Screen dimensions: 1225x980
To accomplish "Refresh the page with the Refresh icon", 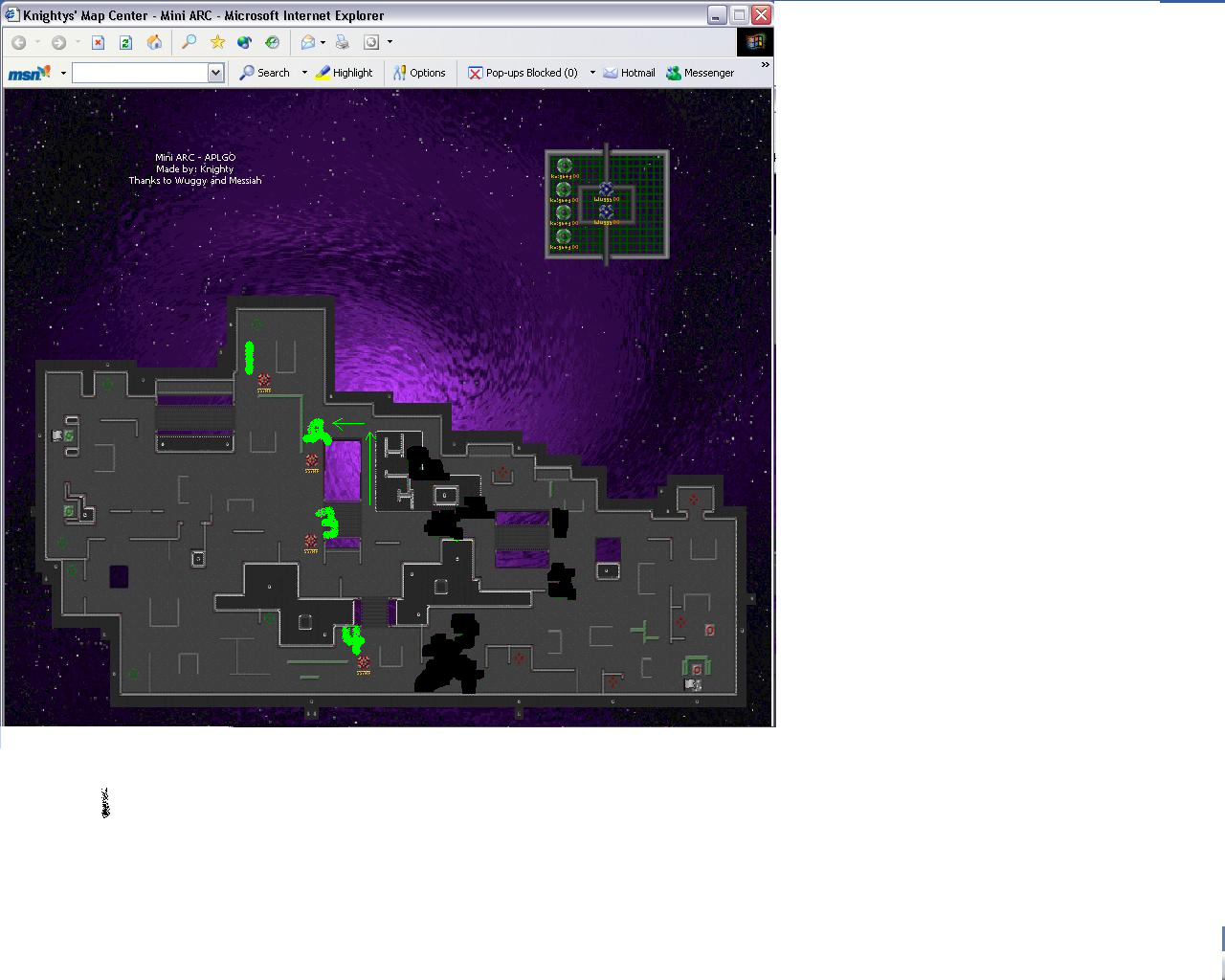I will pyautogui.click(x=125, y=42).
